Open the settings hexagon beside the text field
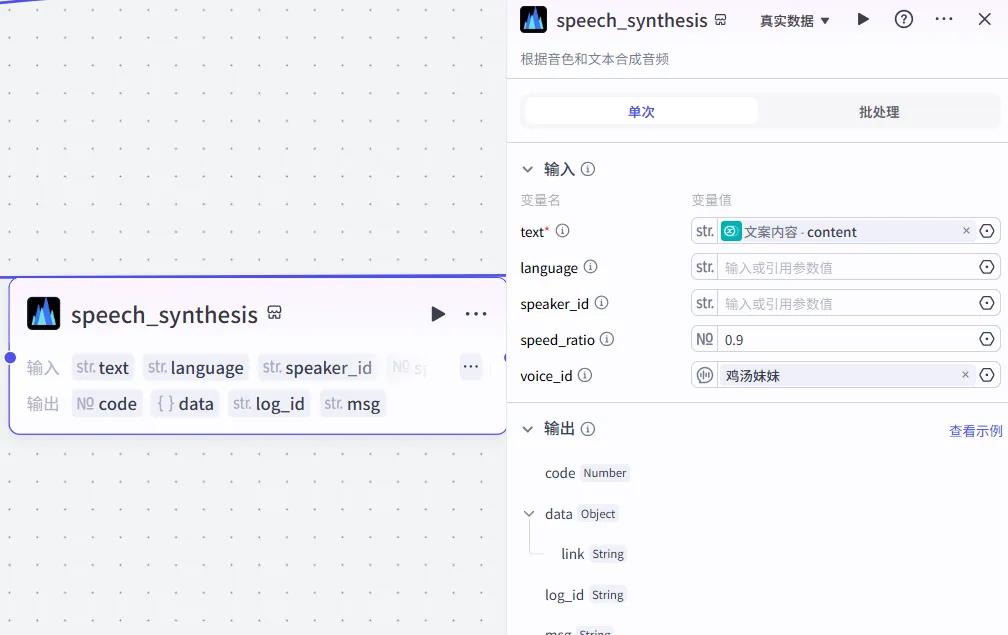1008x635 pixels. tap(988, 231)
